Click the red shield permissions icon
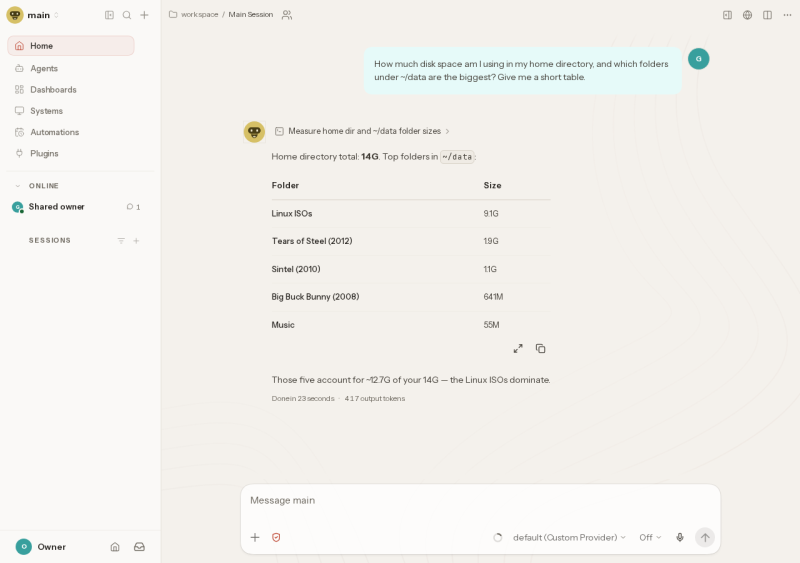 [x=276, y=537]
